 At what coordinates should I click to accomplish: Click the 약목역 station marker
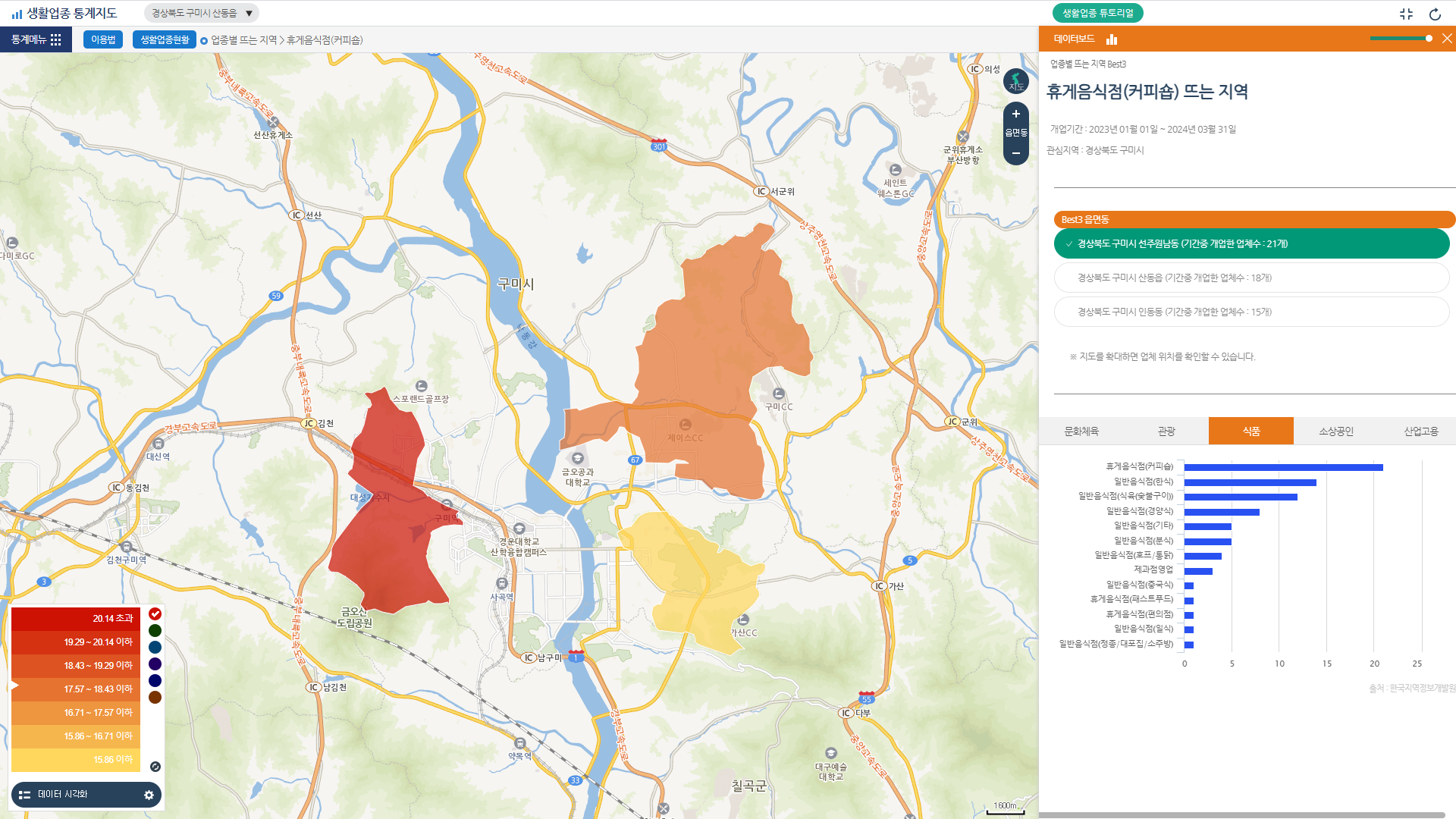click(x=520, y=743)
